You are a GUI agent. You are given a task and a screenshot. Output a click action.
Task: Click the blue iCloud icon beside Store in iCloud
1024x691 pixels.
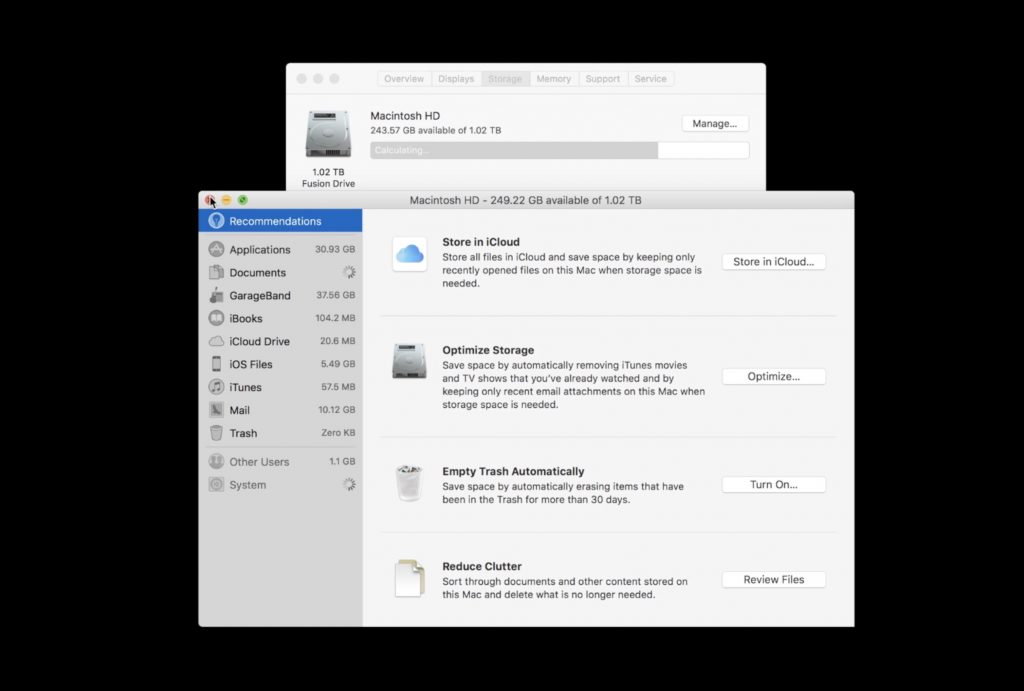pyautogui.click(x=409, y=253)
